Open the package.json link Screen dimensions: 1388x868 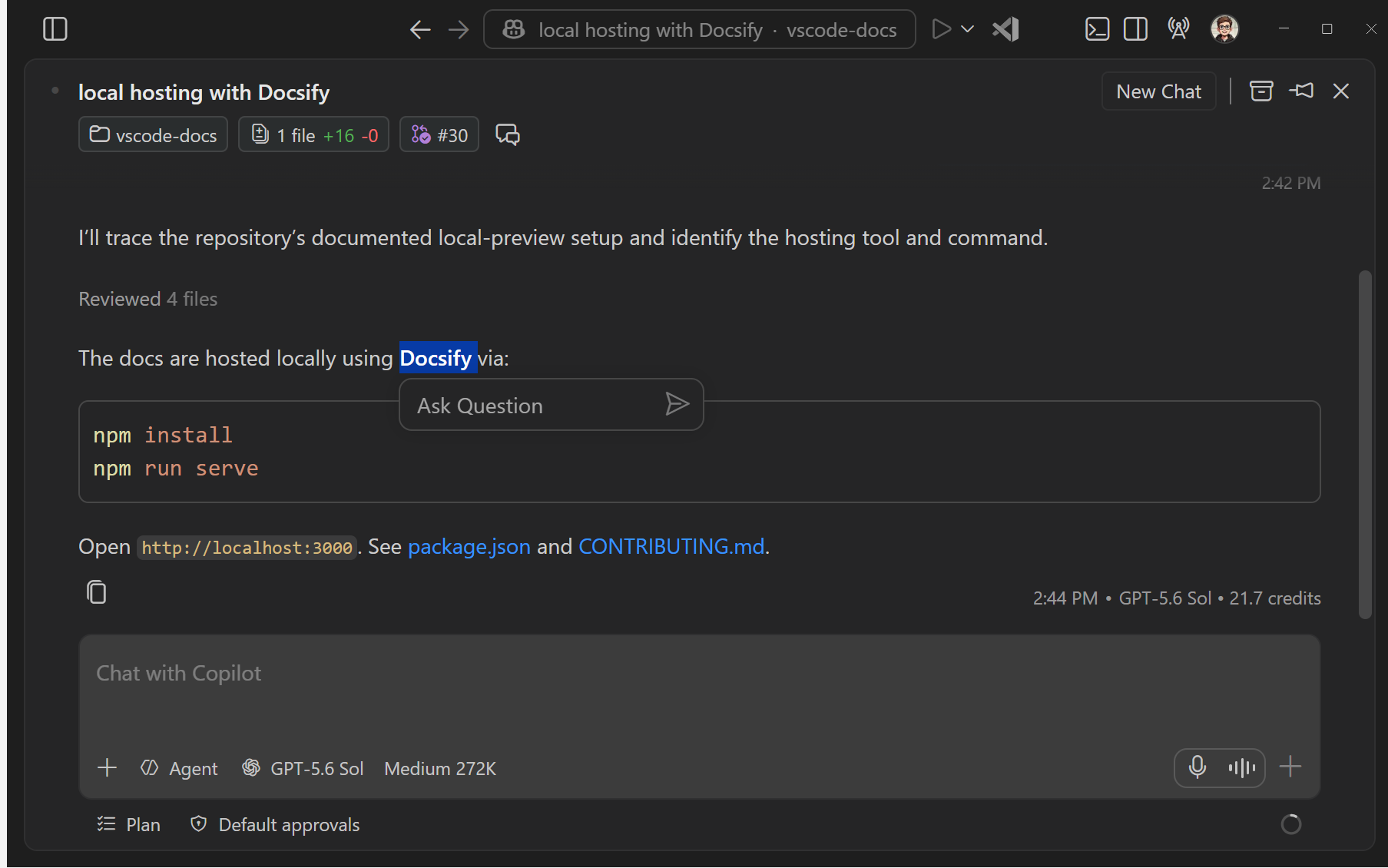(x=469, y=546)
